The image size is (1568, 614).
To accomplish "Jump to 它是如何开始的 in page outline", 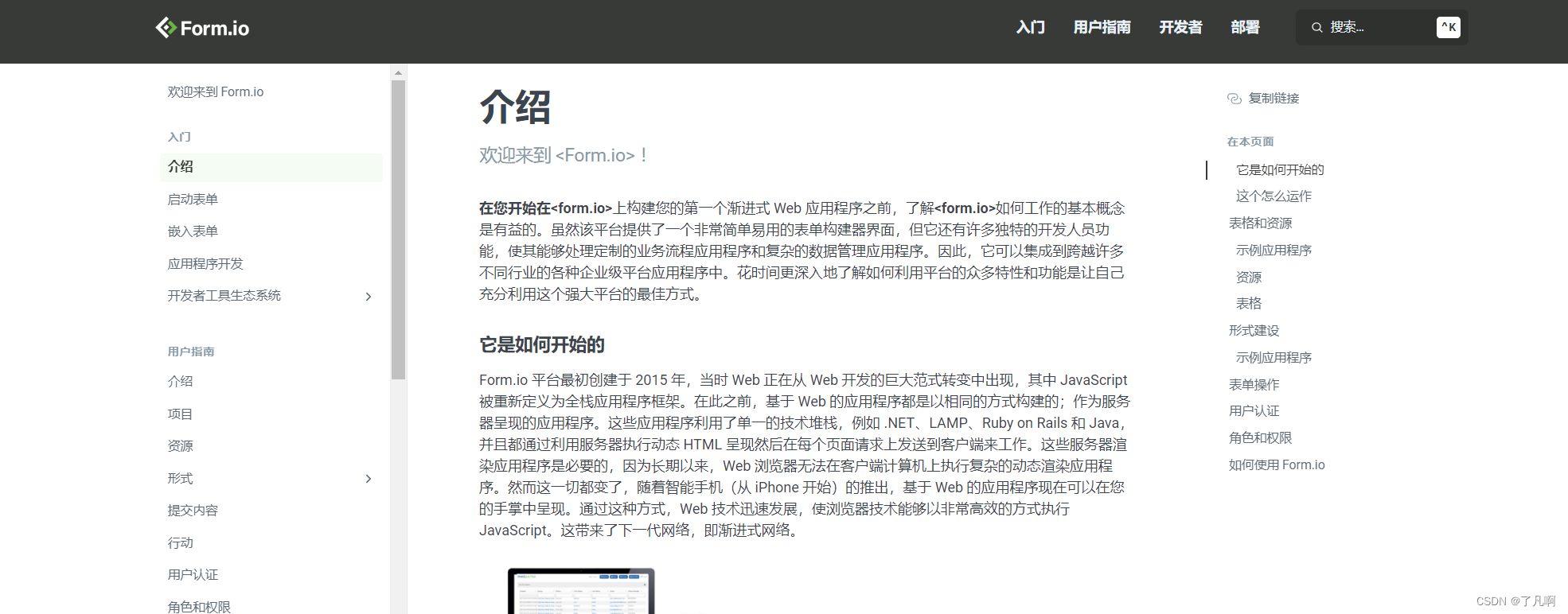I will click(x=1280, y=170).
